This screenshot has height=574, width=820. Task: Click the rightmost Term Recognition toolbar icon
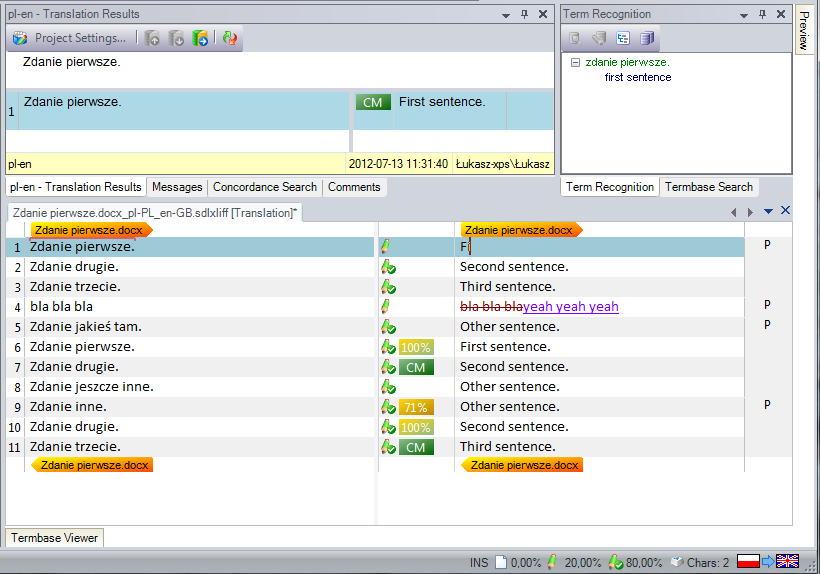646,38
